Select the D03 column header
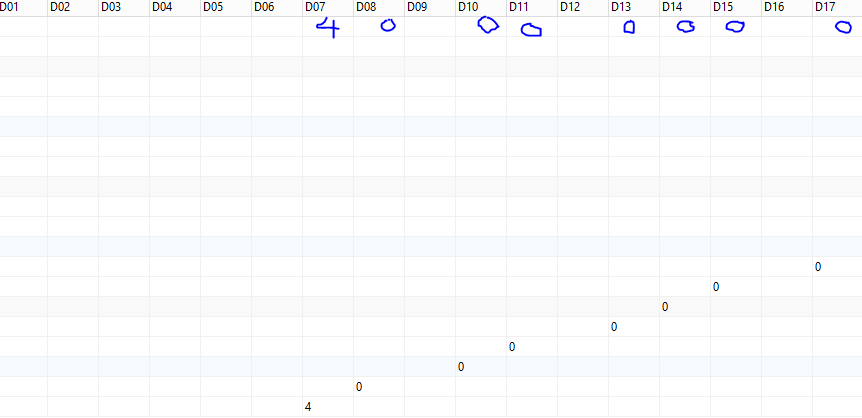Image resolution: width=862 pixels, height=418 pixels. [x=124, y=8]
